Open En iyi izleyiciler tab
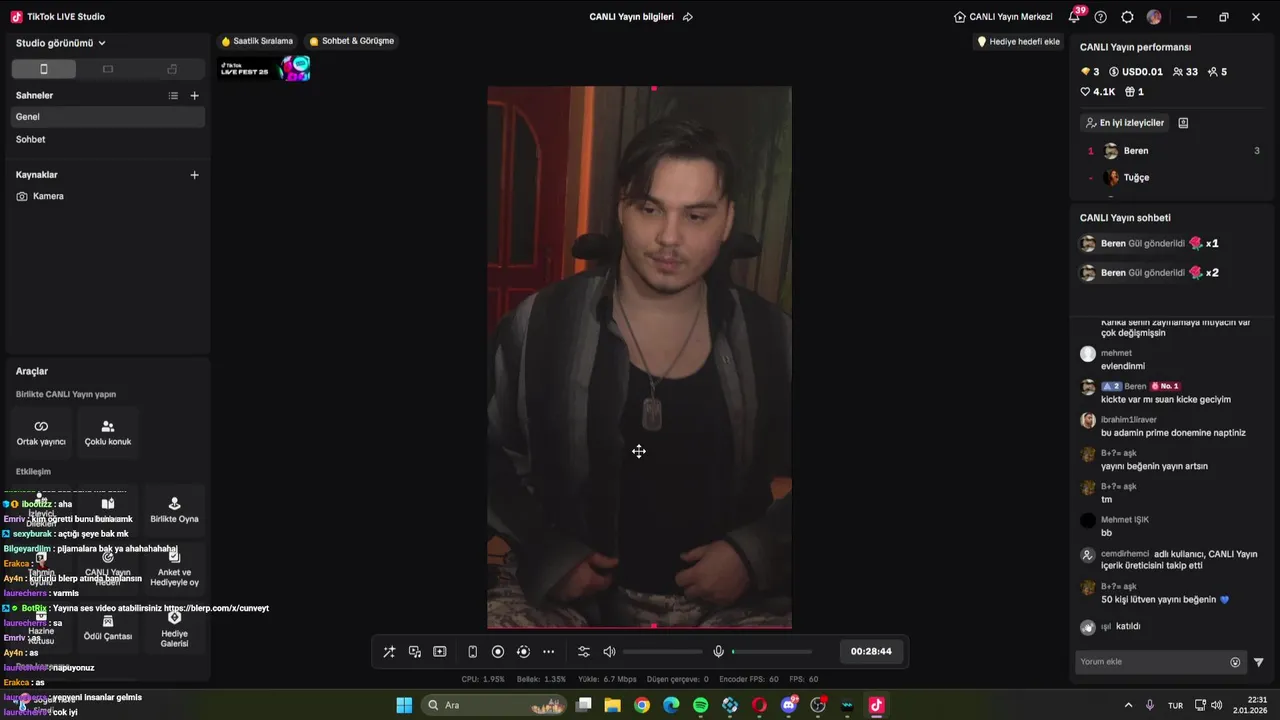 [x=1125, y=123]
